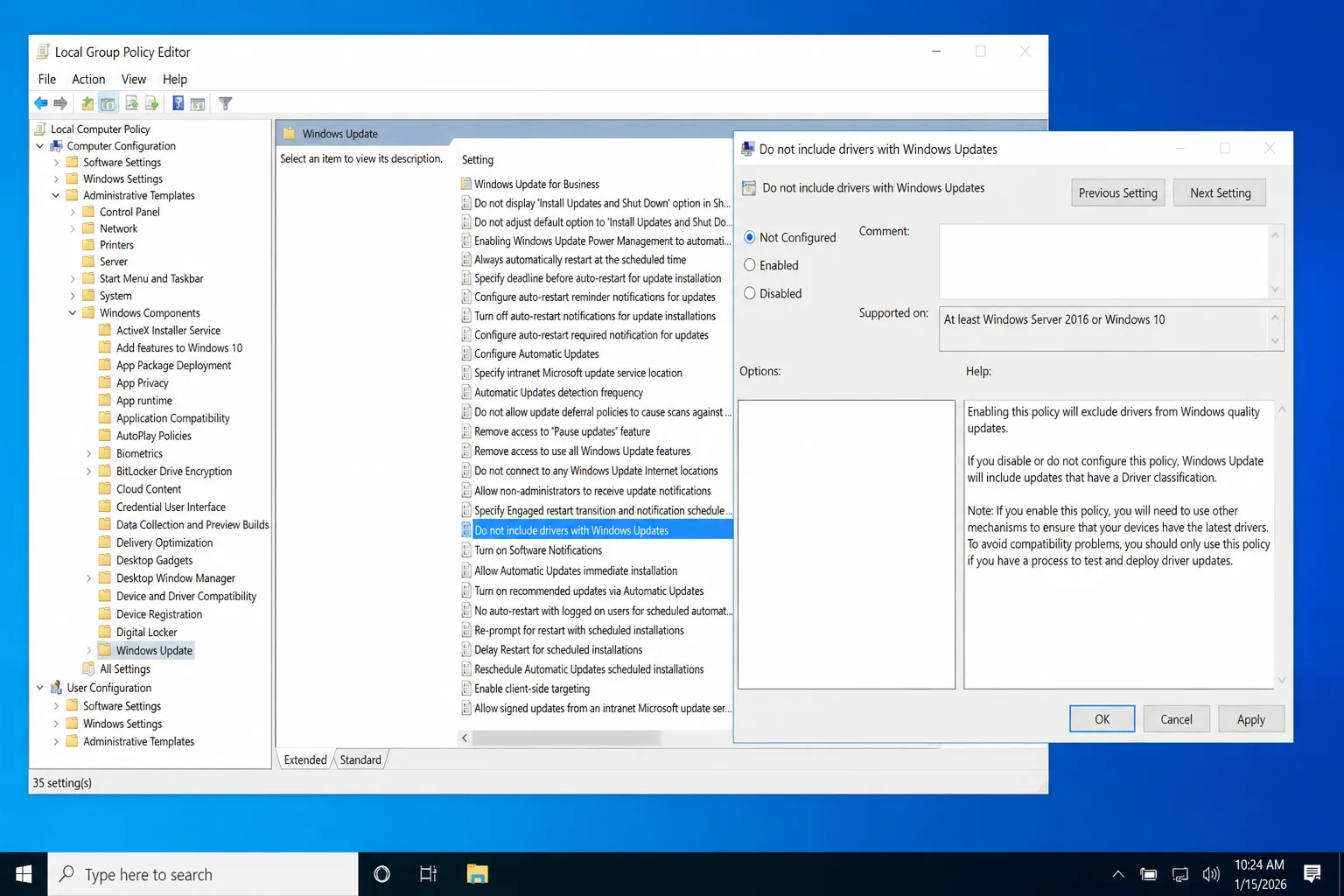The height and width of the screenshot is (896, 1344).
Task: Open the Action Center notification icon
Action: [1312, 874]
